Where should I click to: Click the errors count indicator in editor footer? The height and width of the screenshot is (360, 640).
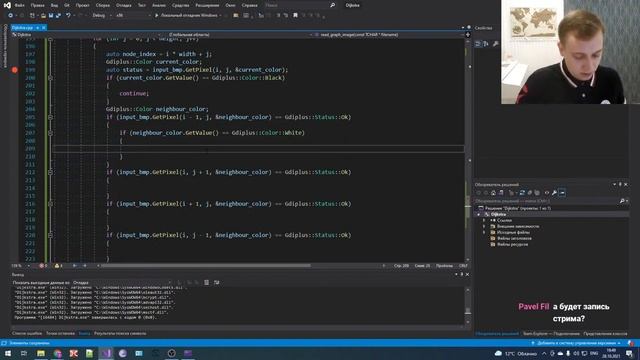(43, 266)
